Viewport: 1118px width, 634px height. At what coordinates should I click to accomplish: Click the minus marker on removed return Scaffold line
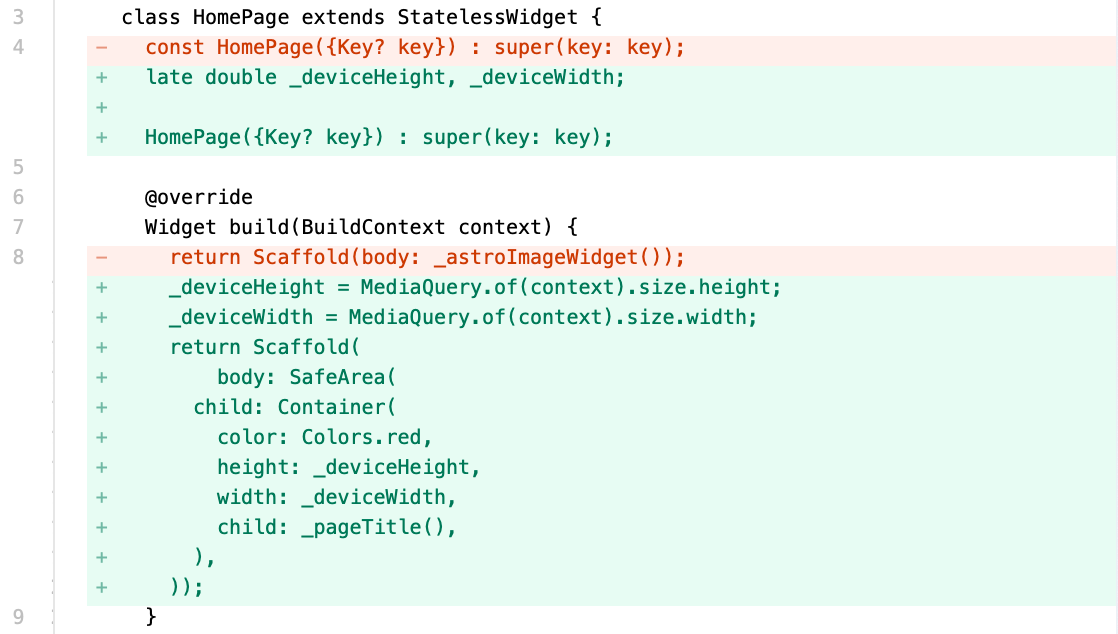click(101, 257)
